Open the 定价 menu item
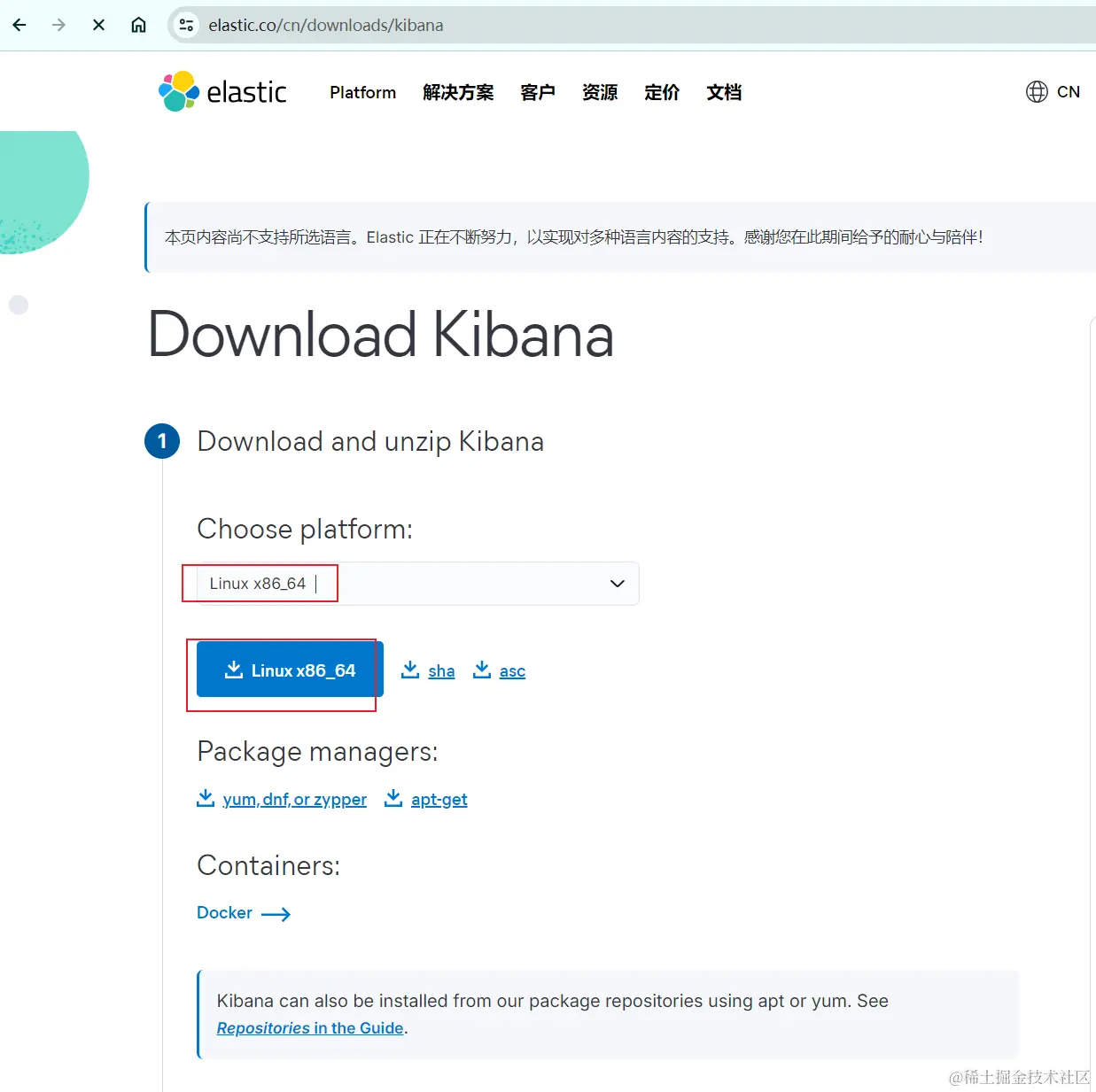This screenshot has height=1092, width=1096. pos(662,92)
